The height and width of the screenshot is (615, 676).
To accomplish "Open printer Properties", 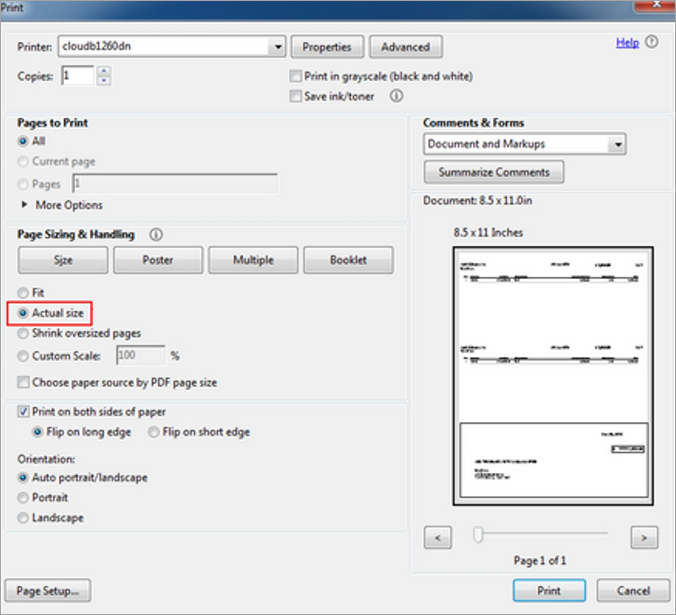I will (327, 47).
